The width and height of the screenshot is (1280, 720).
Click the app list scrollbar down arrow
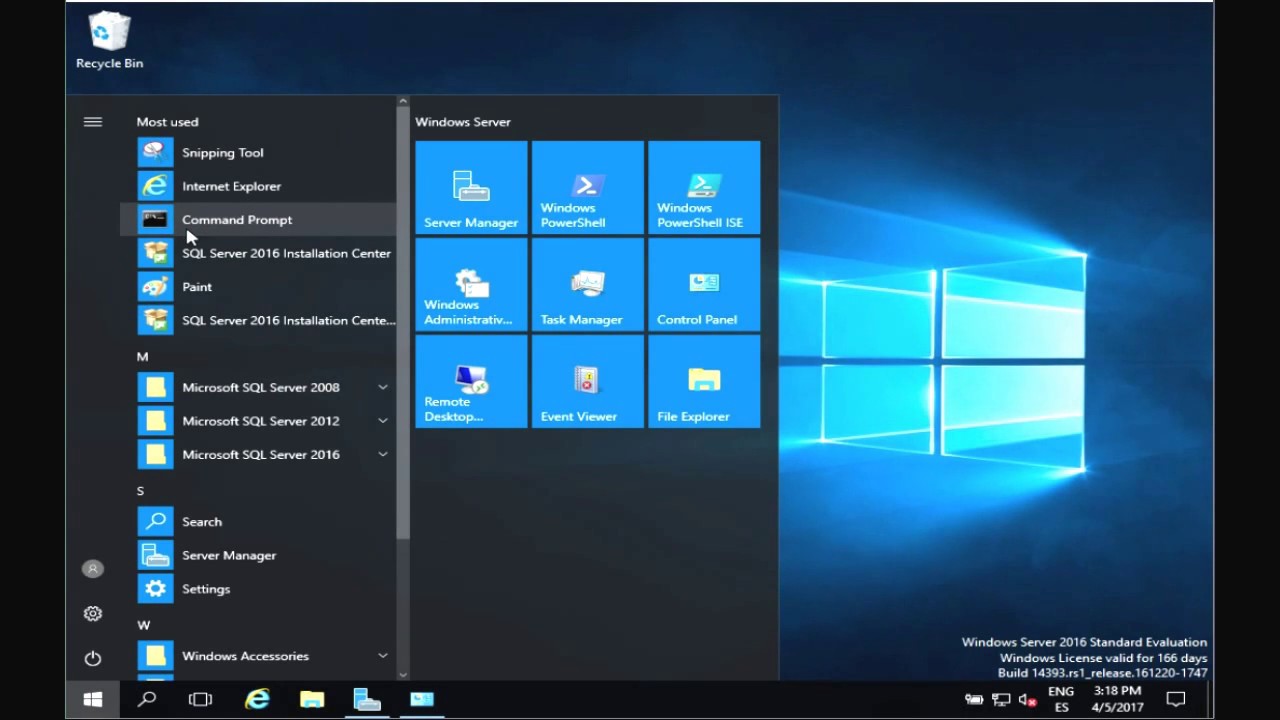(x=403, y=675)
